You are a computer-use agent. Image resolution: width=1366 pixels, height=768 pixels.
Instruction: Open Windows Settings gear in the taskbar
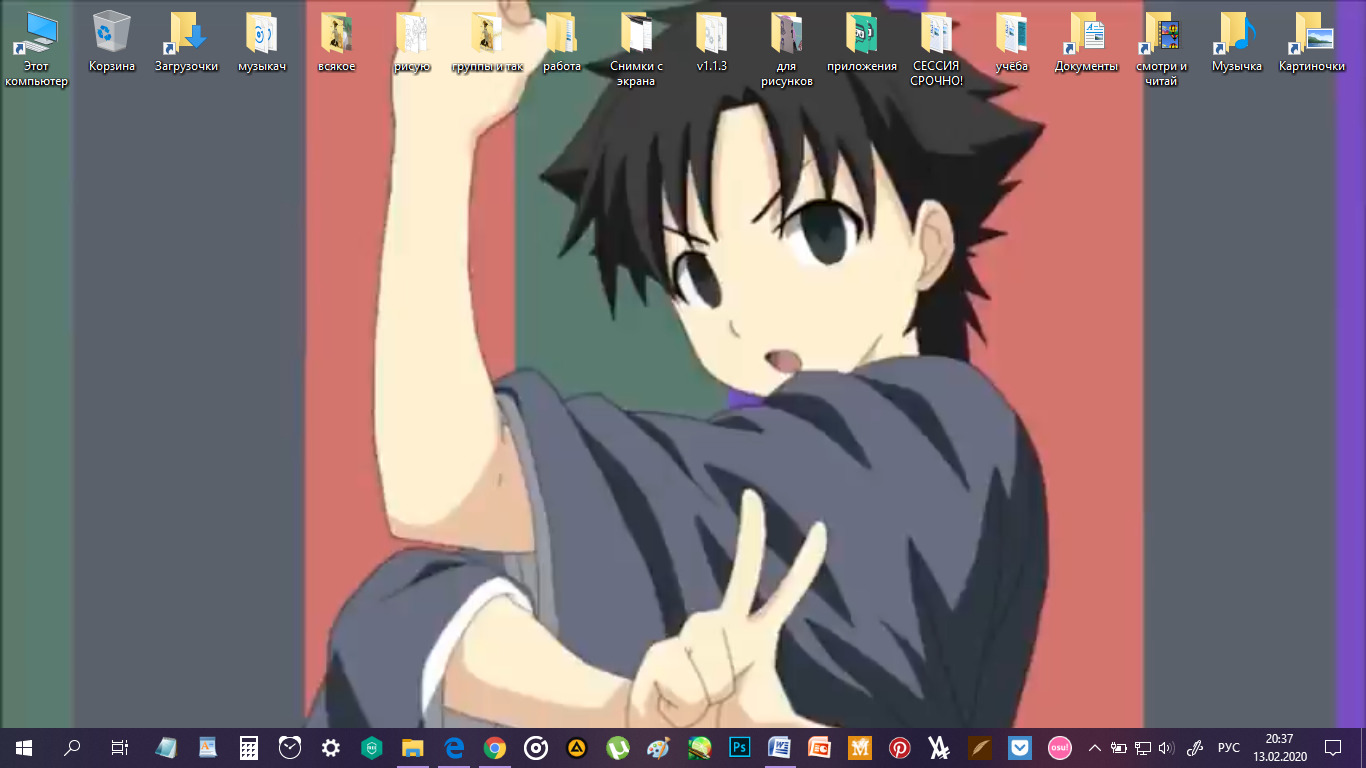tap(331, 747)
